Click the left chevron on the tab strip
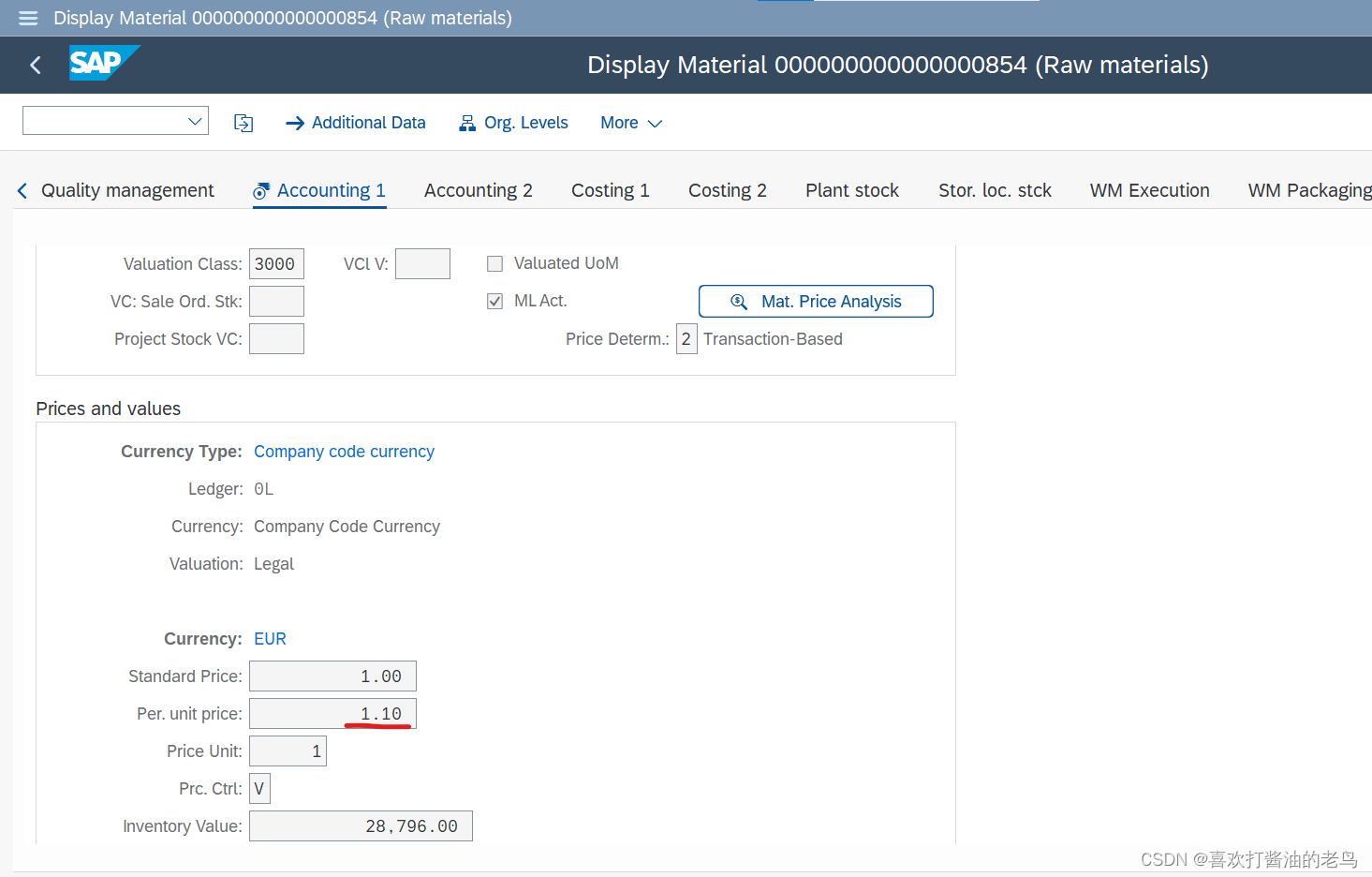This screenshot has height=877, width=1372. point(21,189)
